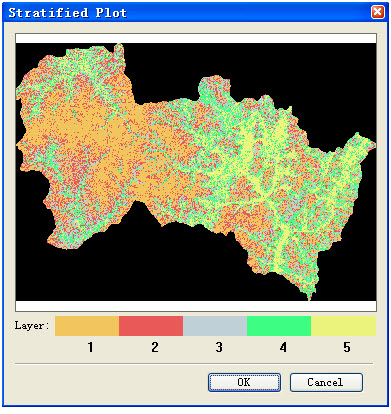The height and width of the screenshot is (414, 391).
Task: Click the number 2 legend label
Action: (155, 347)
